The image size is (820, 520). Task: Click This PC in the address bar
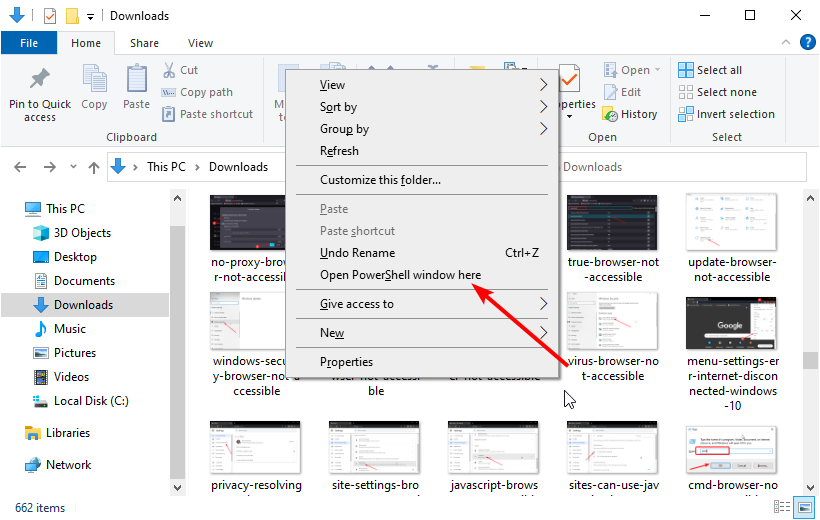[166, 167]
